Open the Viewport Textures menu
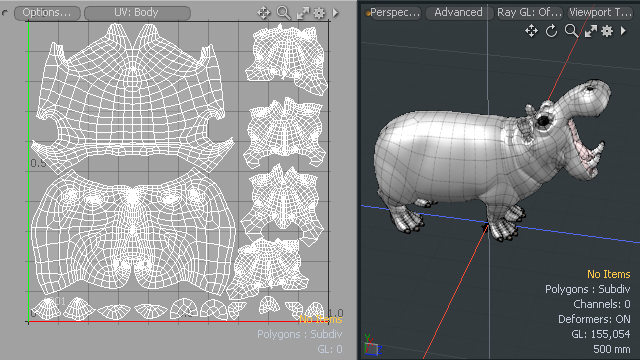The width and height of the screenshot is (640, 360). pyautogui.click(x=600, y=13)
